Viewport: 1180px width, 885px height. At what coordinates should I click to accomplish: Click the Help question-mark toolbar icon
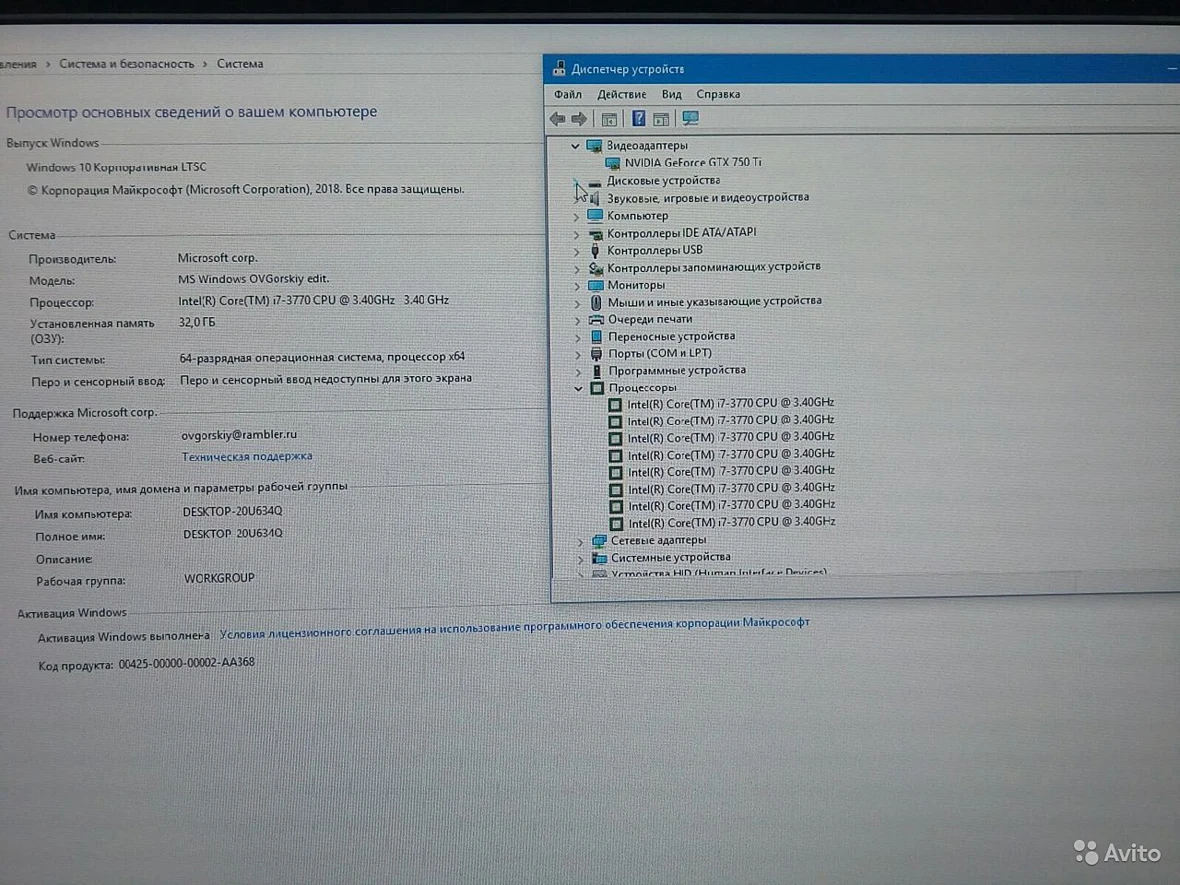[638, 118]
